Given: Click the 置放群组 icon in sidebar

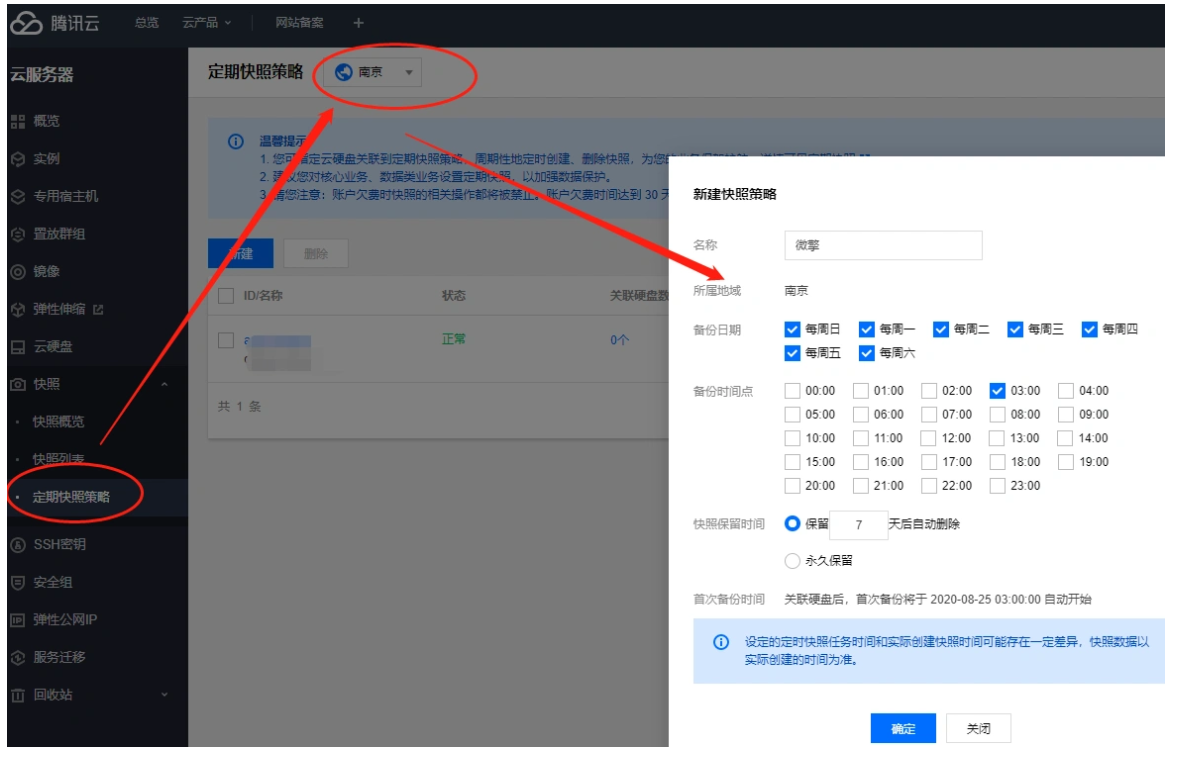Looking at the screenshot, I should [18, 234].
